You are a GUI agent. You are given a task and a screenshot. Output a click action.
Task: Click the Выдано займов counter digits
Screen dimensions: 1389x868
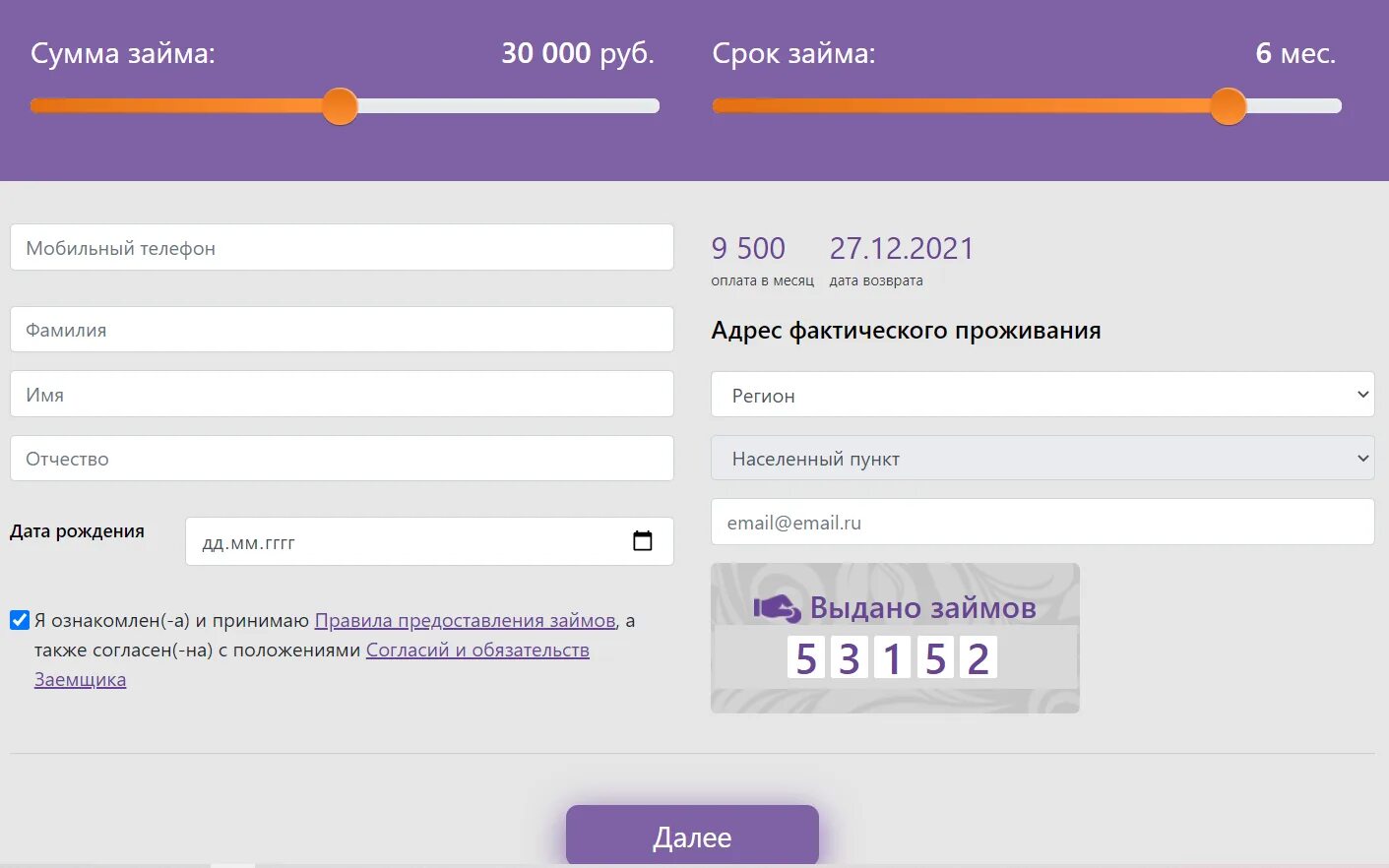(892, 657)
